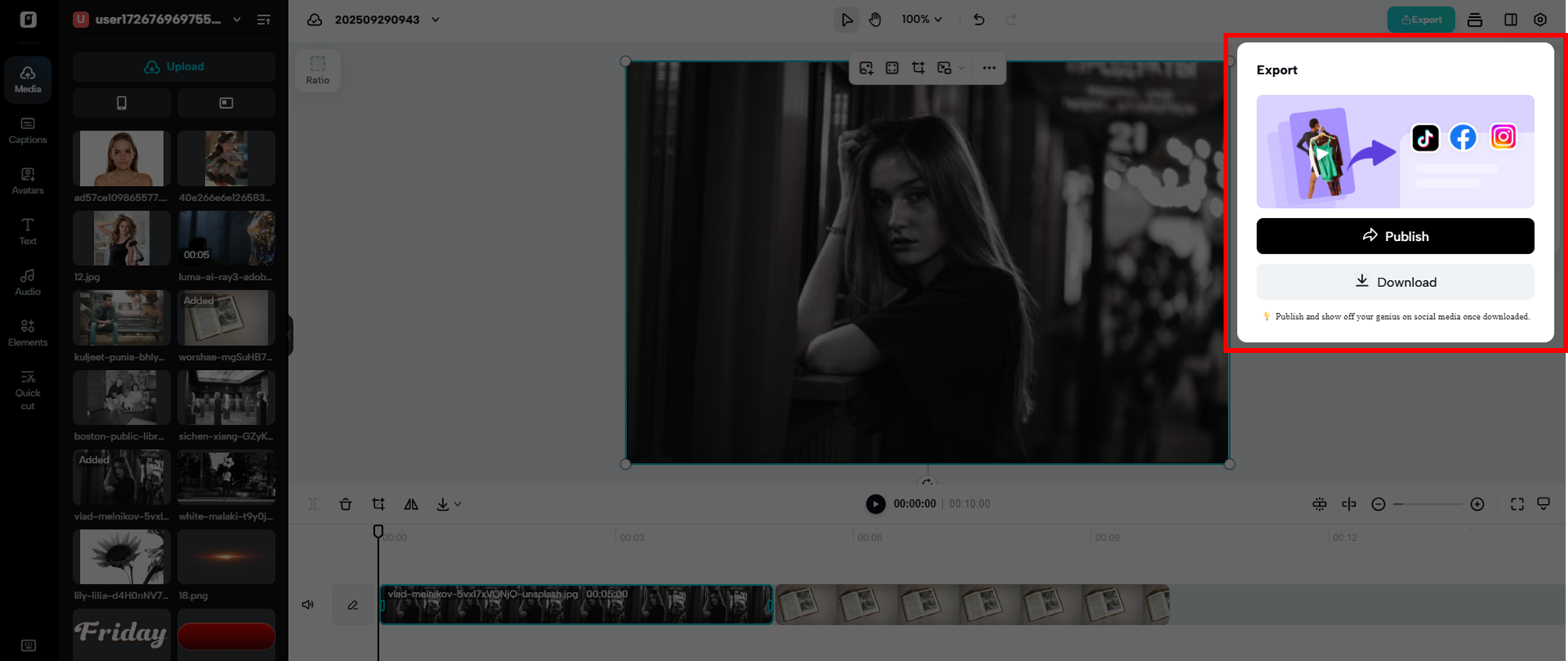Select kuljeet-punia media thumbnail
Screen dimensions: 1568x661
(121, 318)
